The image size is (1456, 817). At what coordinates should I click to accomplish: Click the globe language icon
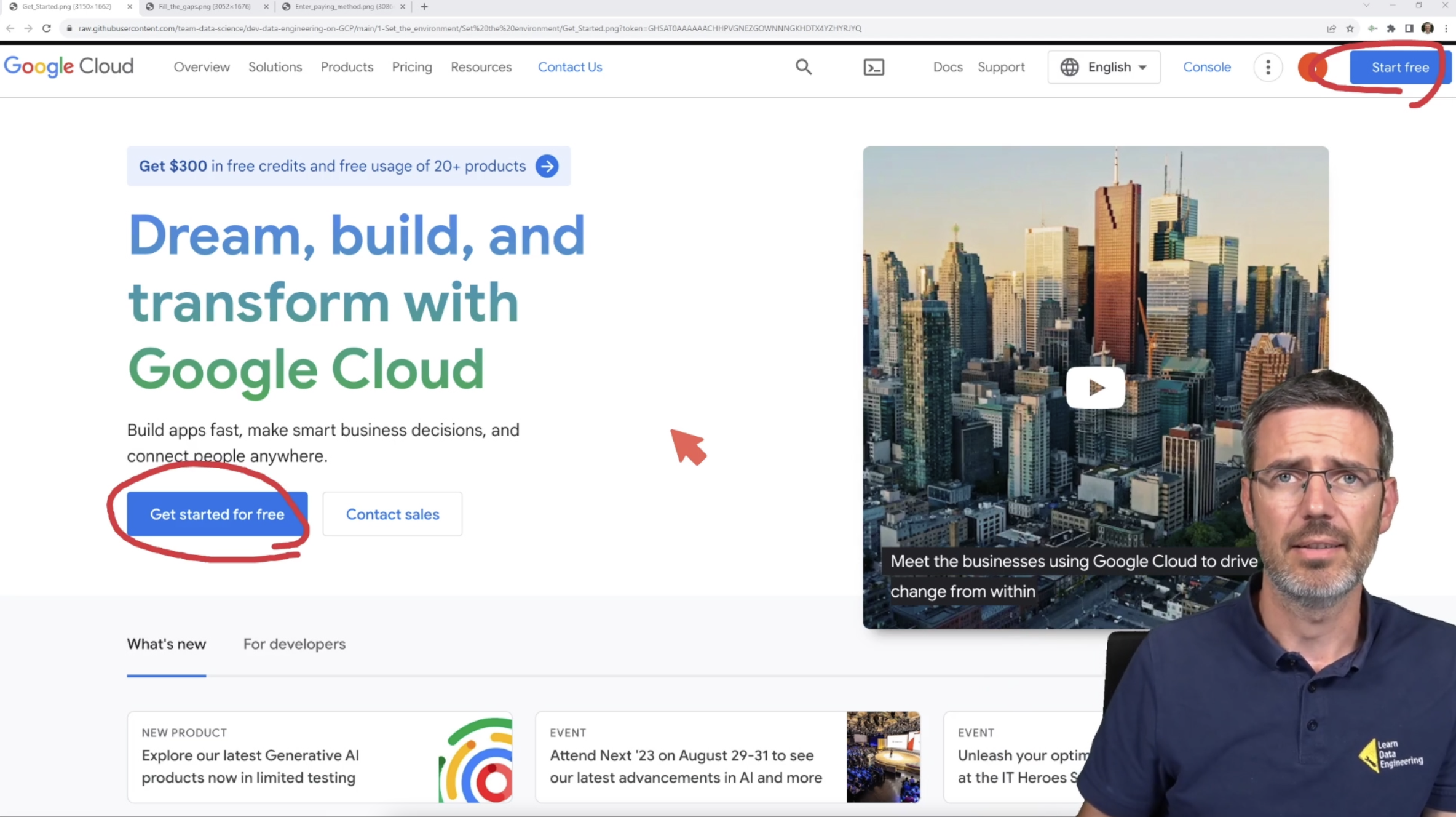[x=1070, y=67]
